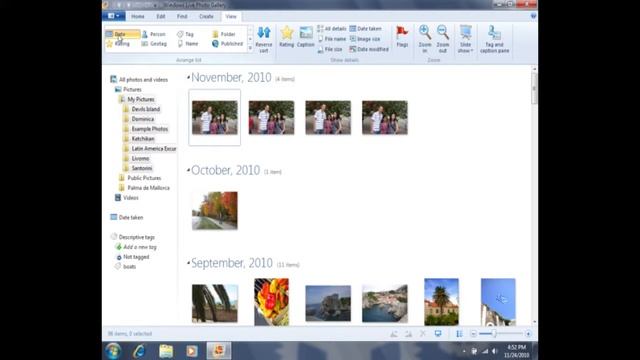Open the application file menu button
The image size is (640, 360).
(114, 16)
